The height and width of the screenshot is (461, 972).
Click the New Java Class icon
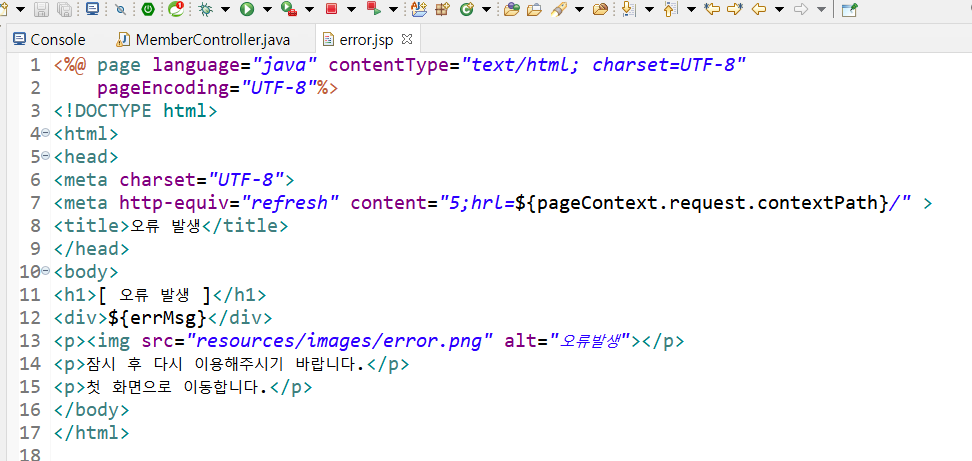(x=467, y=9)
